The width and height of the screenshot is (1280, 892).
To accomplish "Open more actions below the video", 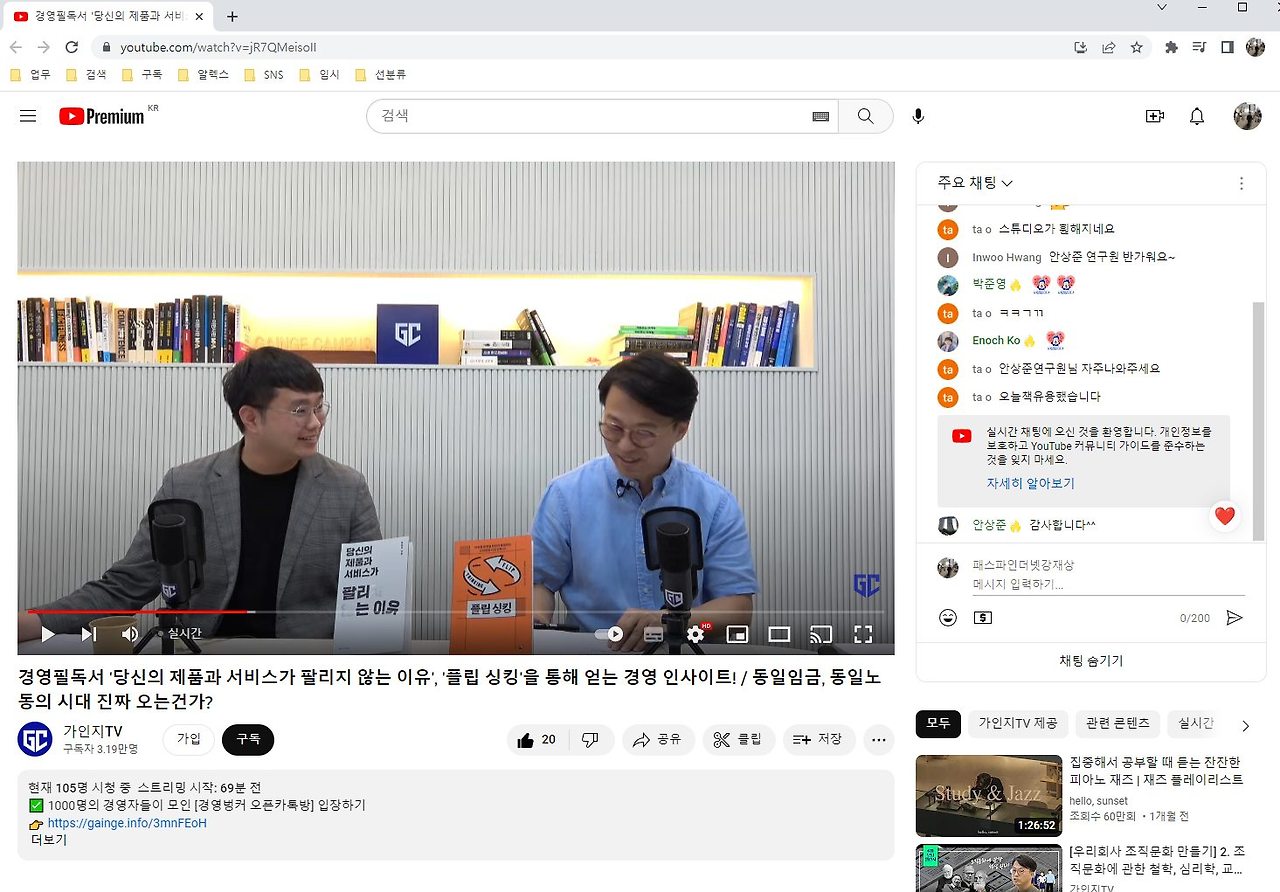I will click(879, 740).
